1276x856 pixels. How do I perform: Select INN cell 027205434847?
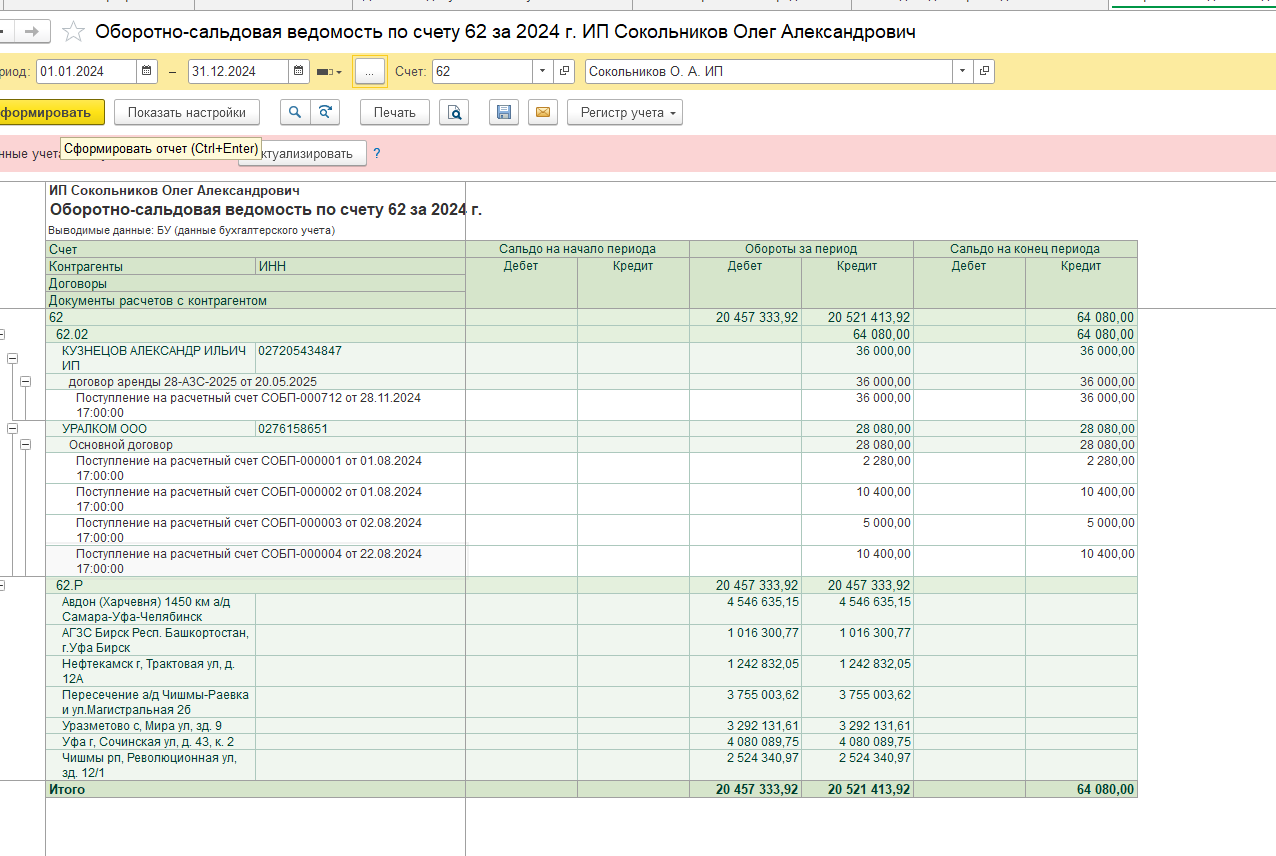pos(300,351)
